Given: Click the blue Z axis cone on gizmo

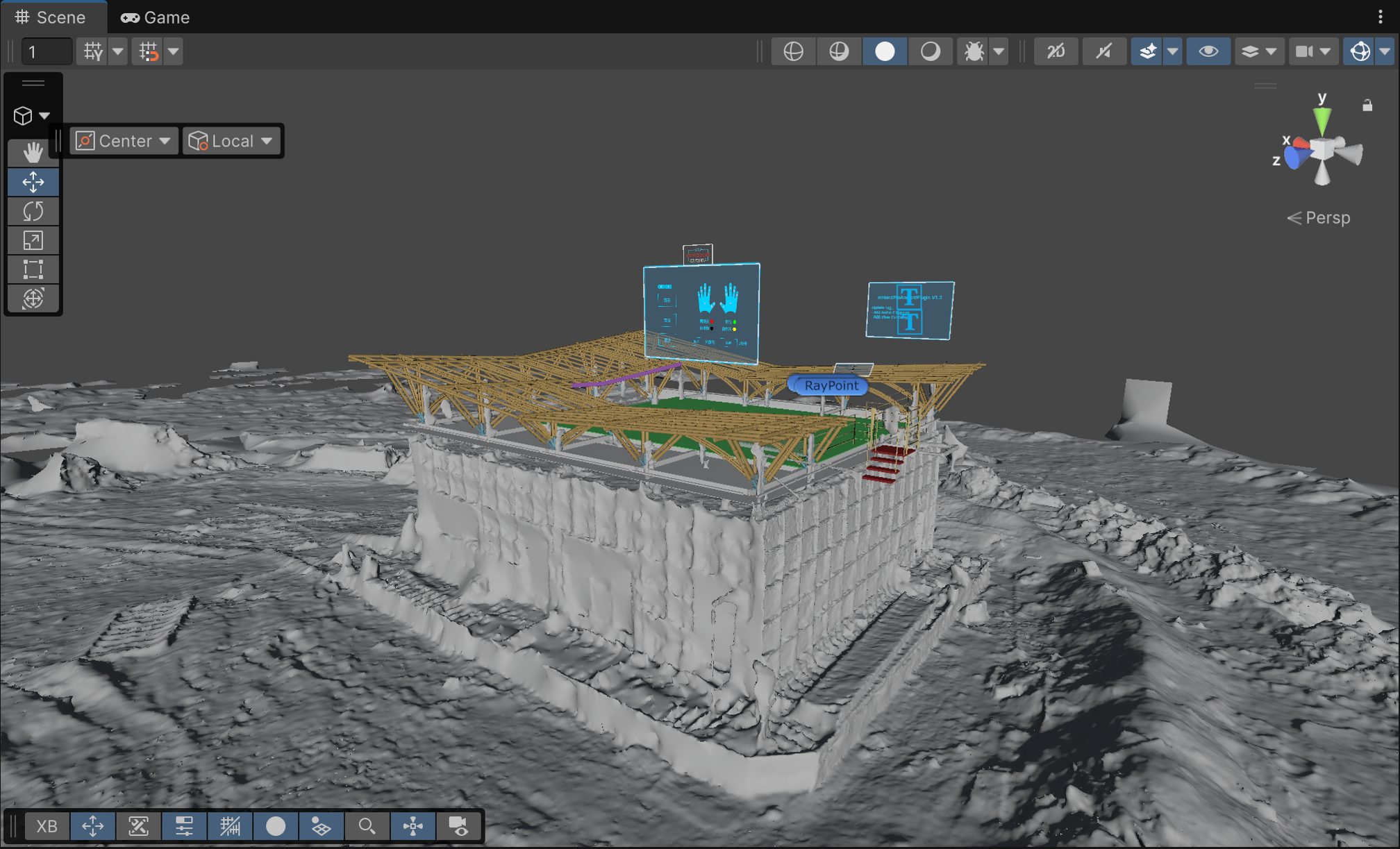Looking at the screenshot, I should (x=1294, y=158).
